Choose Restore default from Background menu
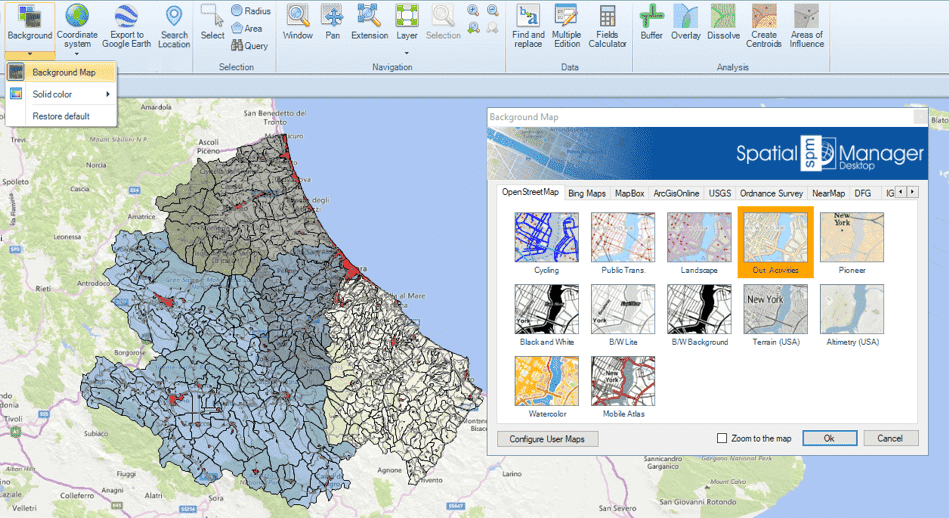Screen dimensions: 949x518 (61, 116)
